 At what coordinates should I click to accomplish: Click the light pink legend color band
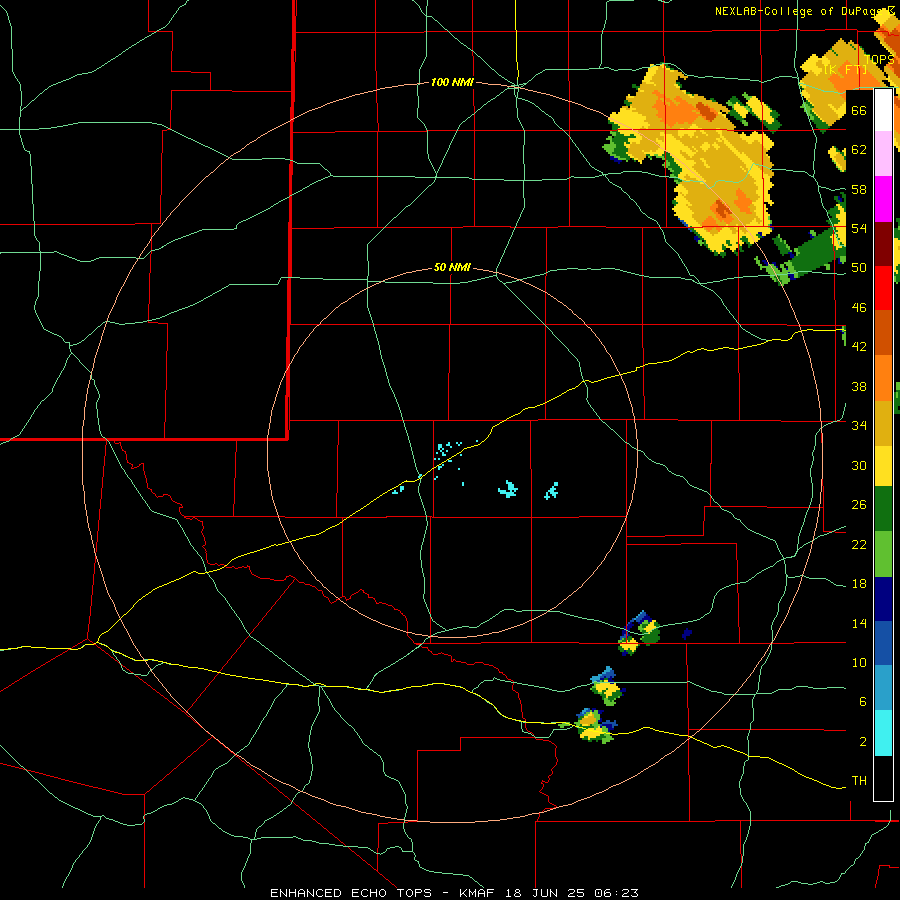883,154
